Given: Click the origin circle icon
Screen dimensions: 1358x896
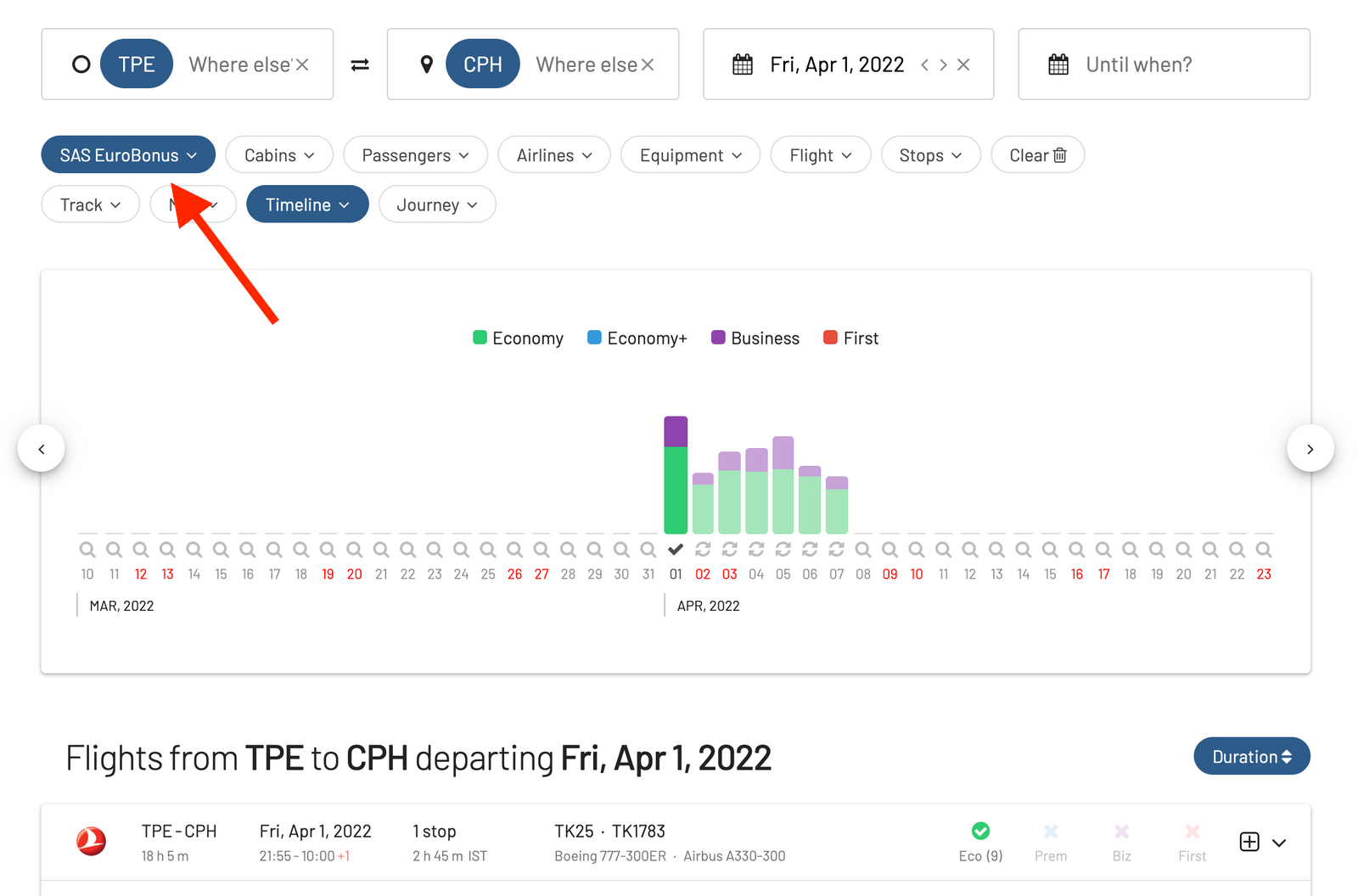Looking at the screenshot, I should [x=81, y=64].
